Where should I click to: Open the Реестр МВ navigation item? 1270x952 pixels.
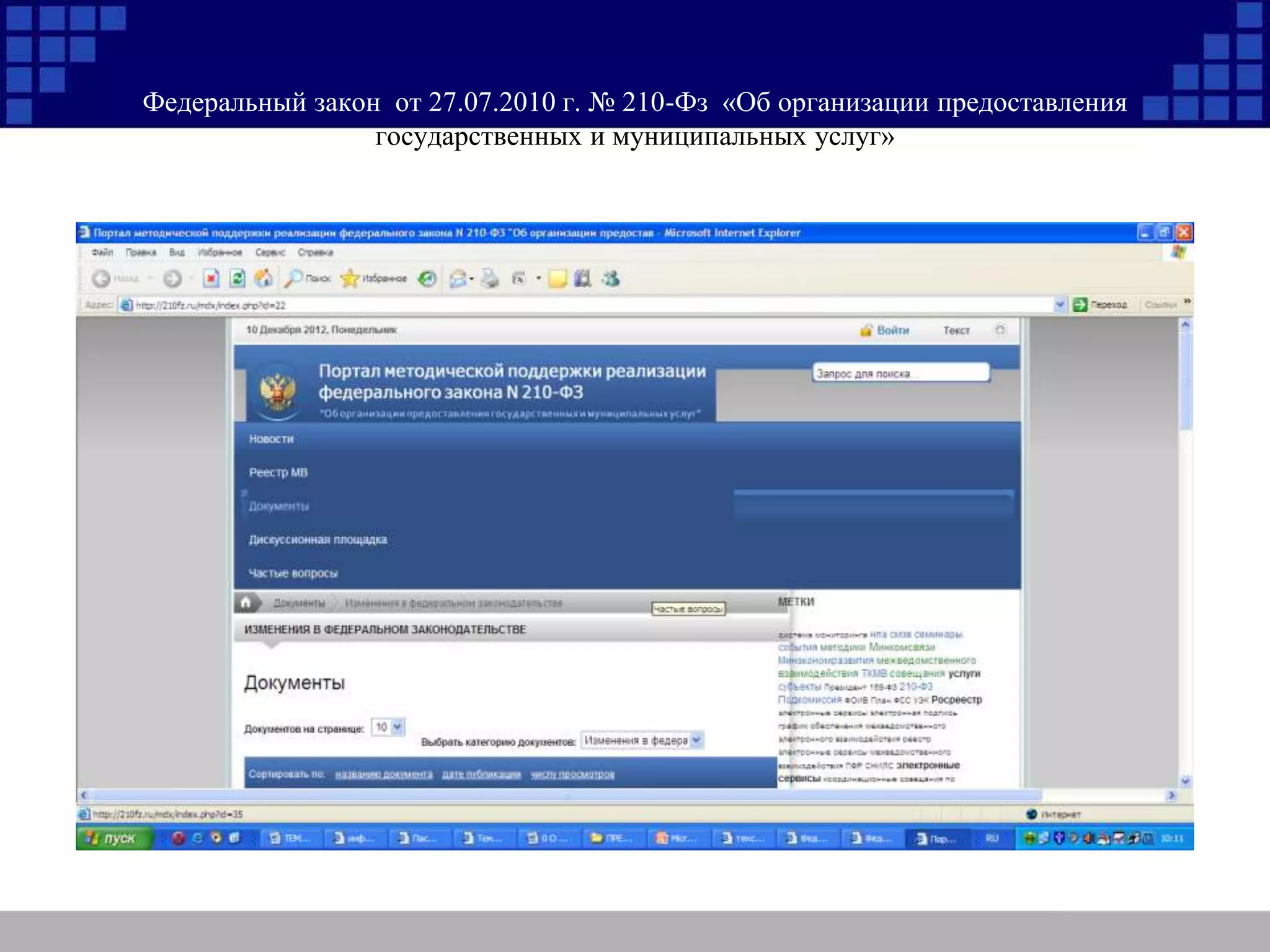pos(278,472)
